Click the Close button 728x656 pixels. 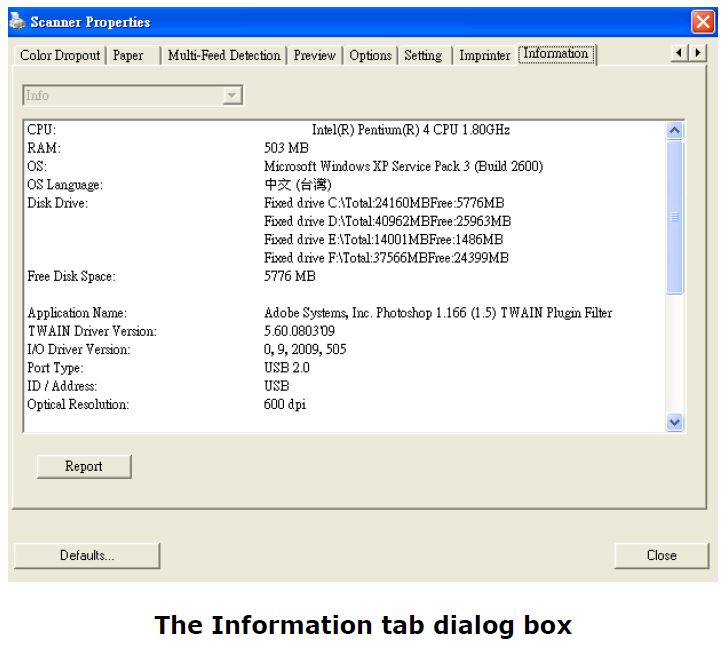click(662, 555)
